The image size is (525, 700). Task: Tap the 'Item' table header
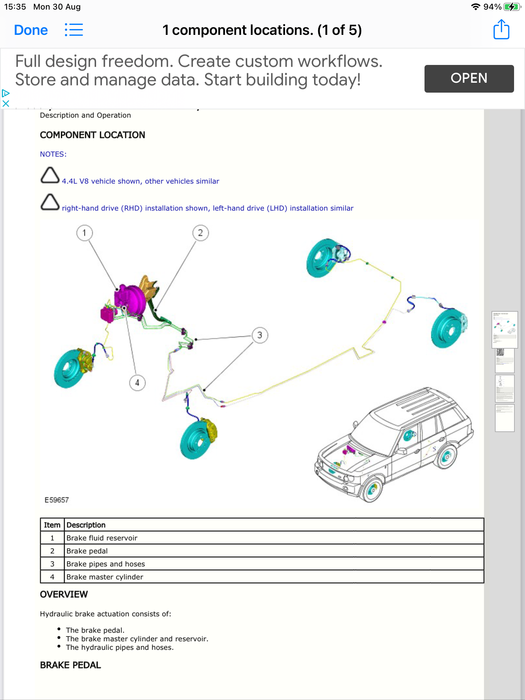[52, 525]
